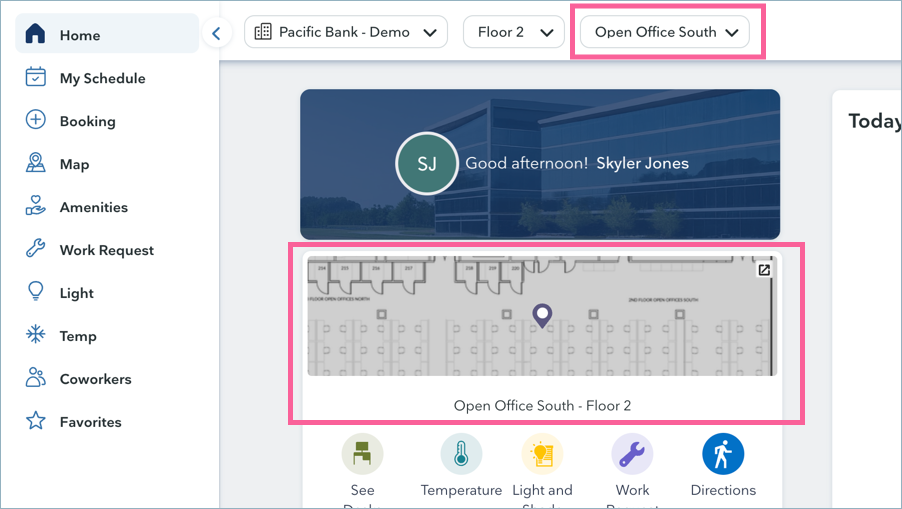Click the See Desks desk icon
The height and width of the screenshot is (509, 902).
[362, 454]
